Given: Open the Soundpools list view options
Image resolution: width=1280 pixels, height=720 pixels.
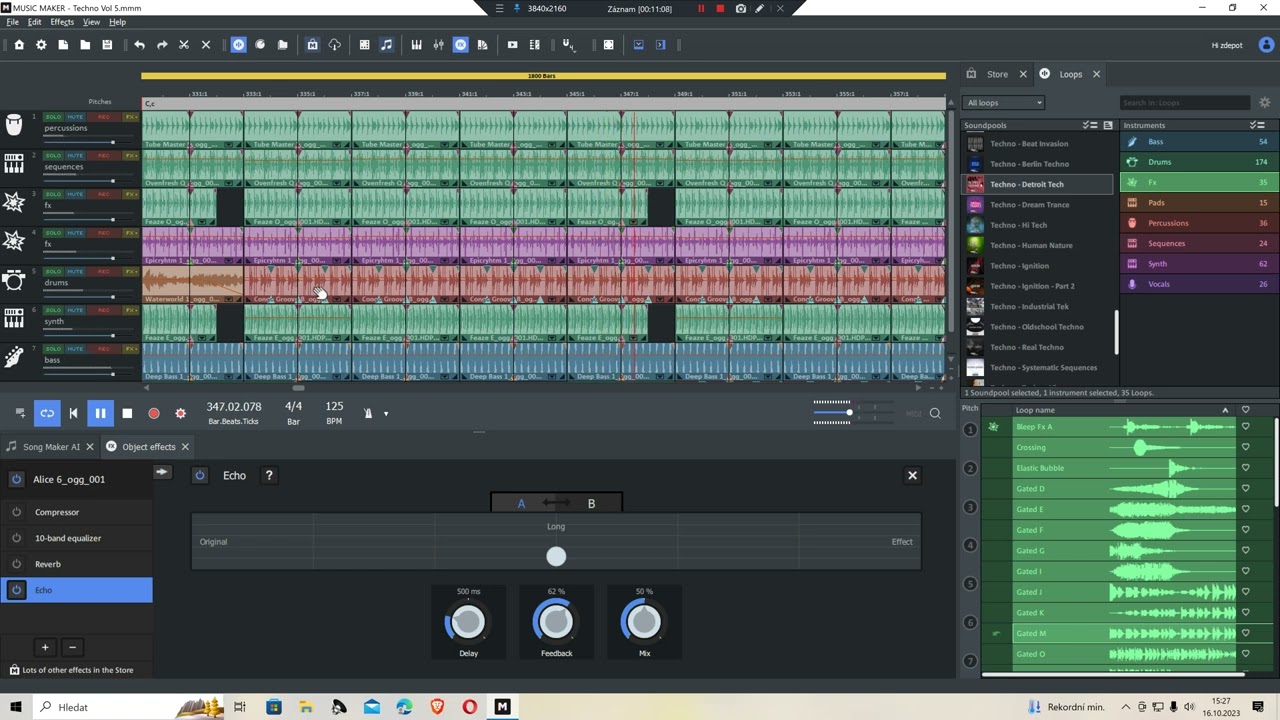Looking at the screenshot, I should click(1090, 125).
